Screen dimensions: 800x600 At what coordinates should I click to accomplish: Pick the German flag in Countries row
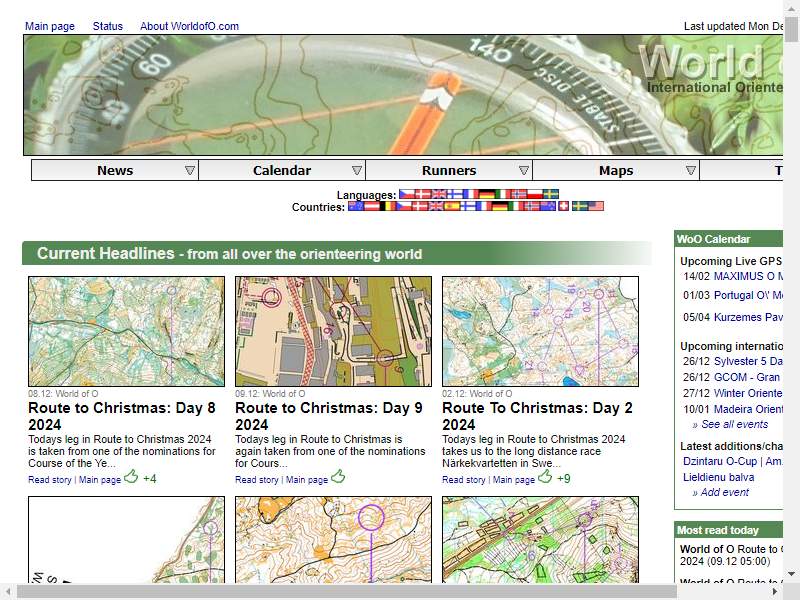click(500, 206)
